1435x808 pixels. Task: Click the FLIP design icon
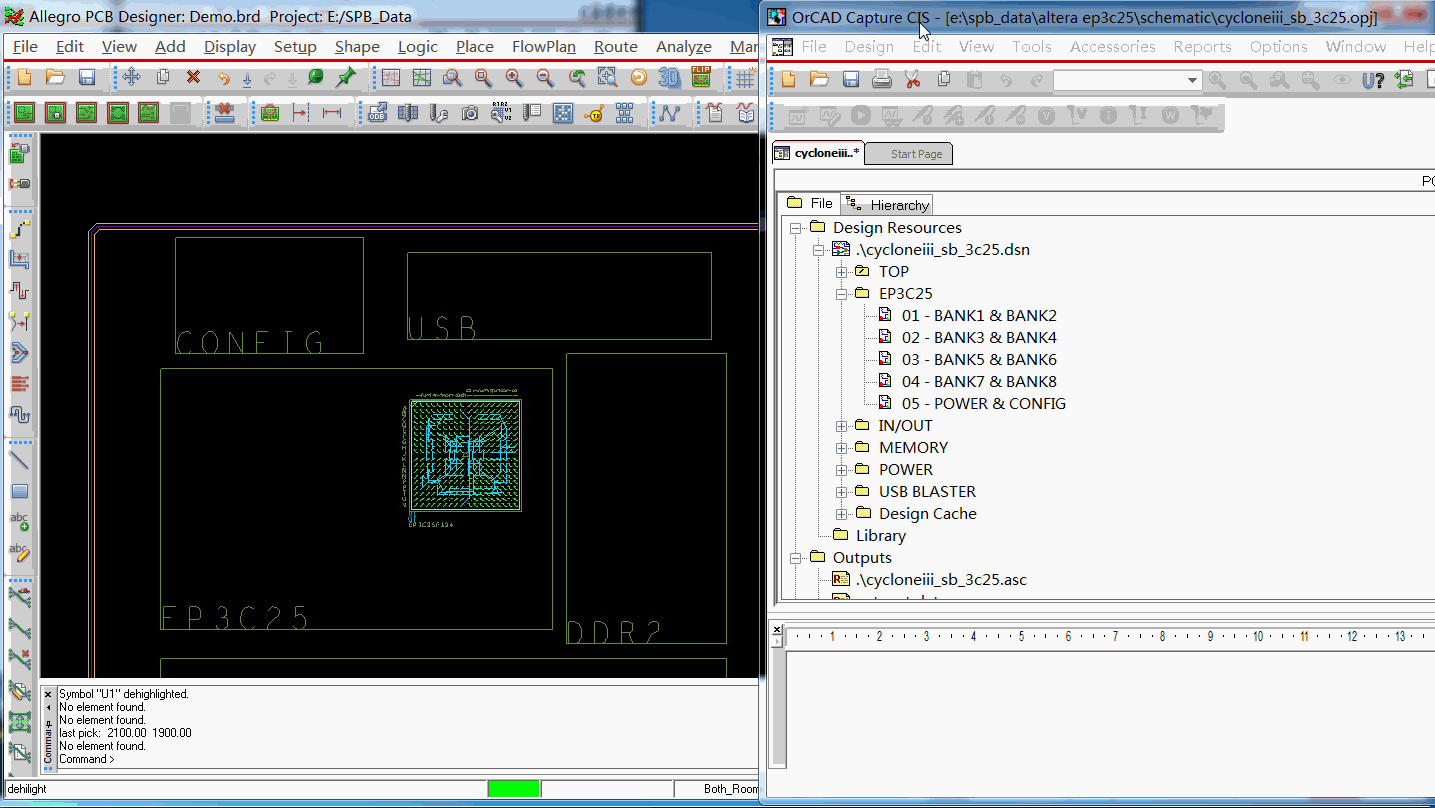pos(701,78)
